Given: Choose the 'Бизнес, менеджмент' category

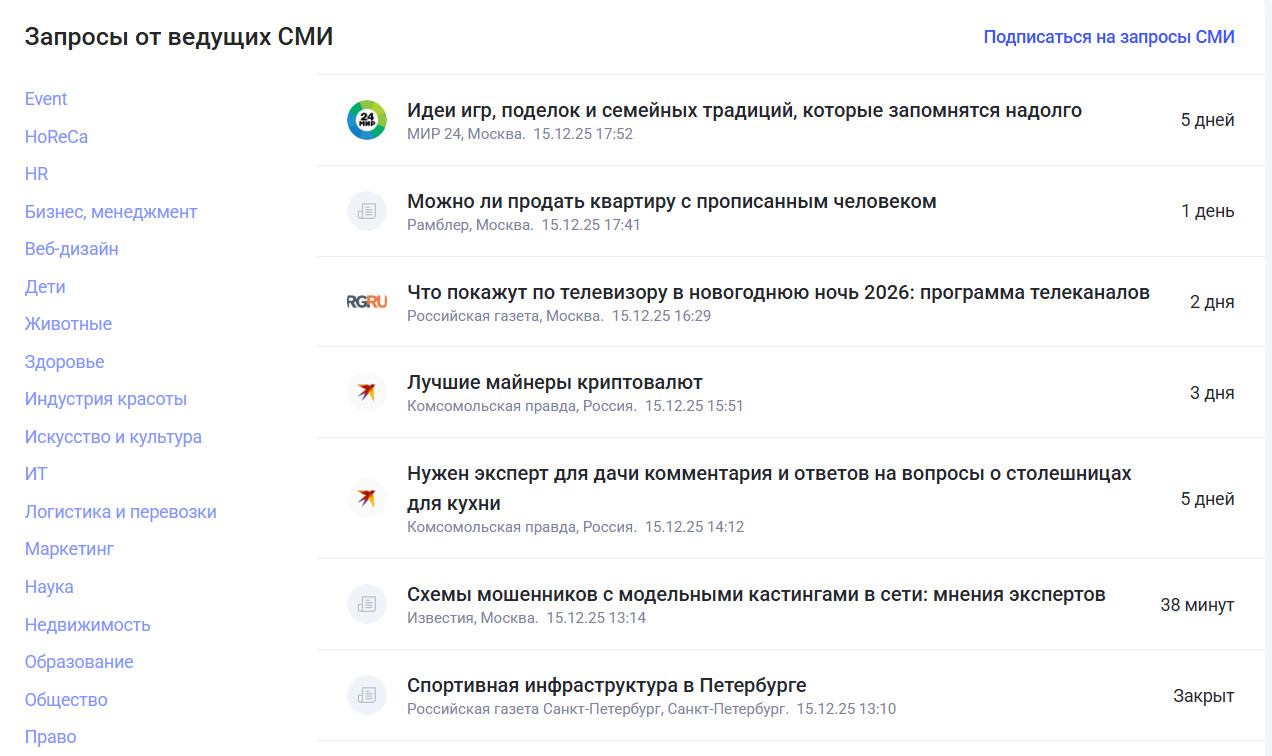Looking at the screenshot, I should [x=111, y=212].
